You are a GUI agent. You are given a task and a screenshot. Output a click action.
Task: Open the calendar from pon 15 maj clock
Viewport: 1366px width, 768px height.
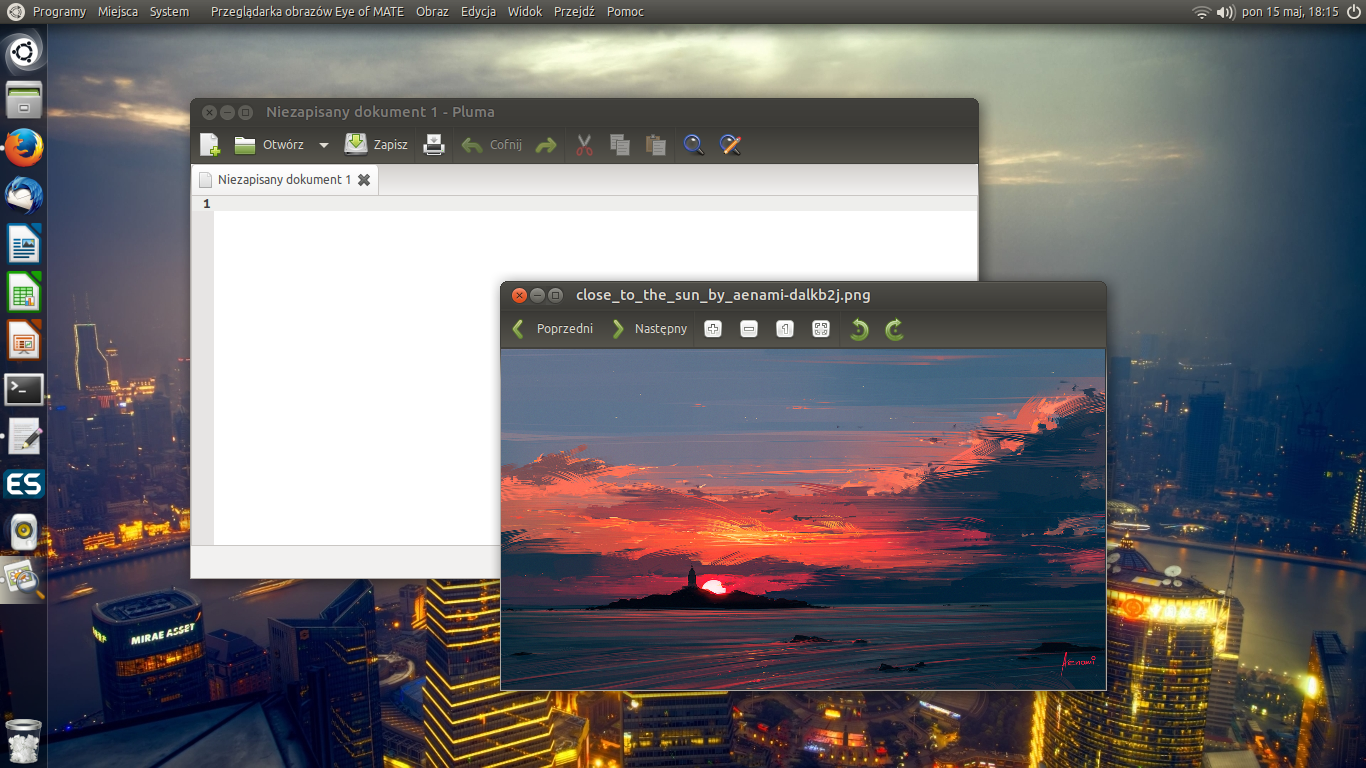click(1290, 12)
